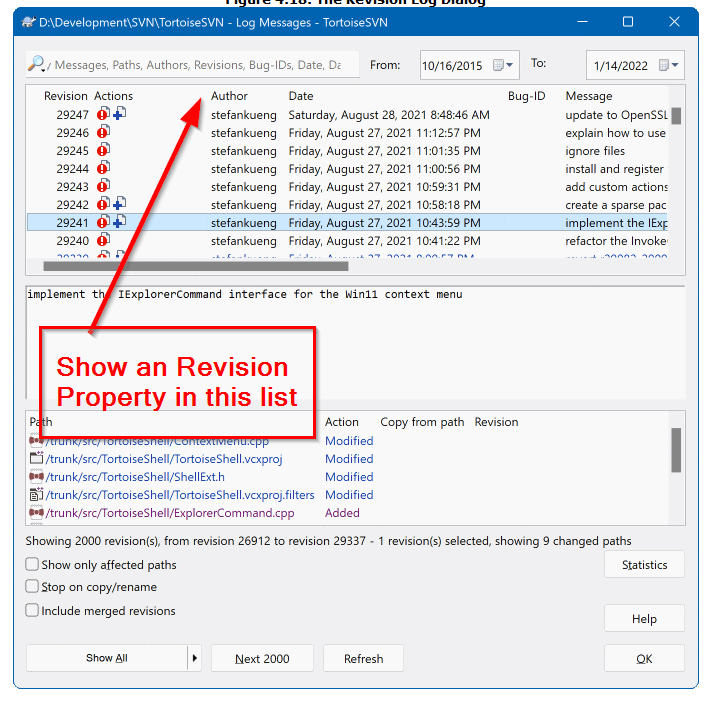Click modified action icon for revision 29245
Image resolution: width=717 pixels, height=704 pixels.
coord(103,149)
